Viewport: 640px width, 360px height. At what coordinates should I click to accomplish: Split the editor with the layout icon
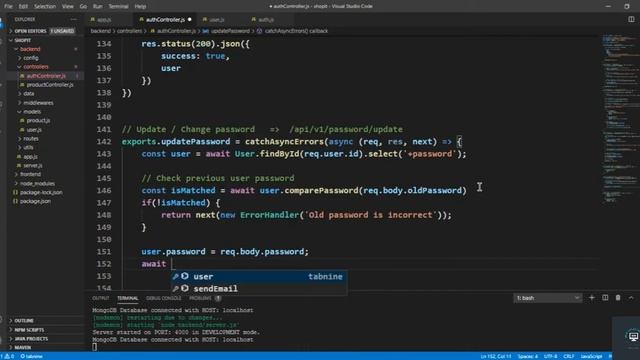coord(631,19)
